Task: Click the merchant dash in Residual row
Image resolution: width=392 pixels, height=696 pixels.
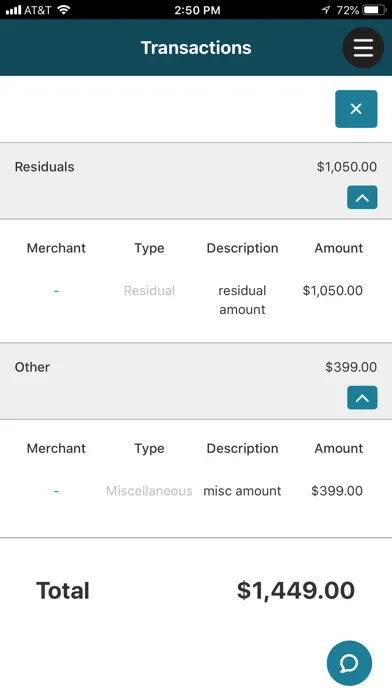Action: point(56,291)
